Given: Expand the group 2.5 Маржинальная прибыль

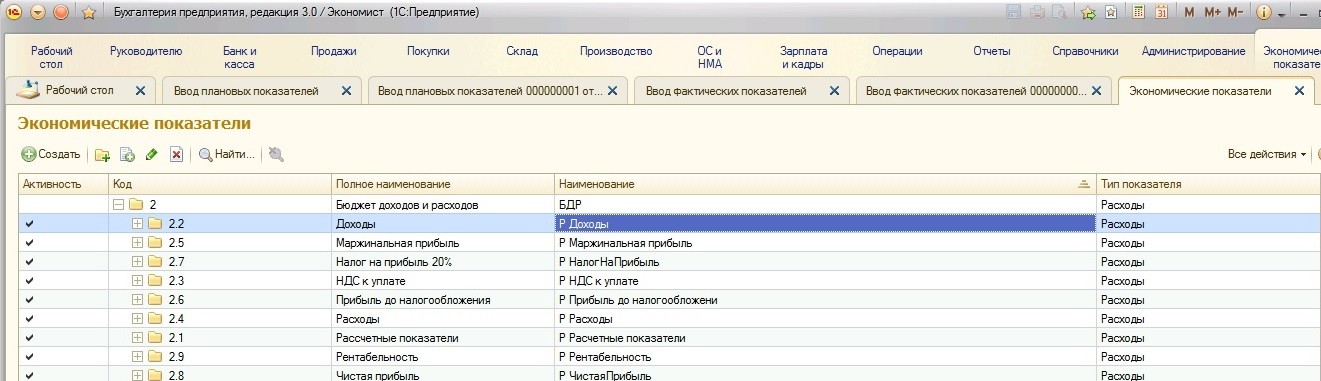Looking at the screenshot, I should (x=138, y=243).
